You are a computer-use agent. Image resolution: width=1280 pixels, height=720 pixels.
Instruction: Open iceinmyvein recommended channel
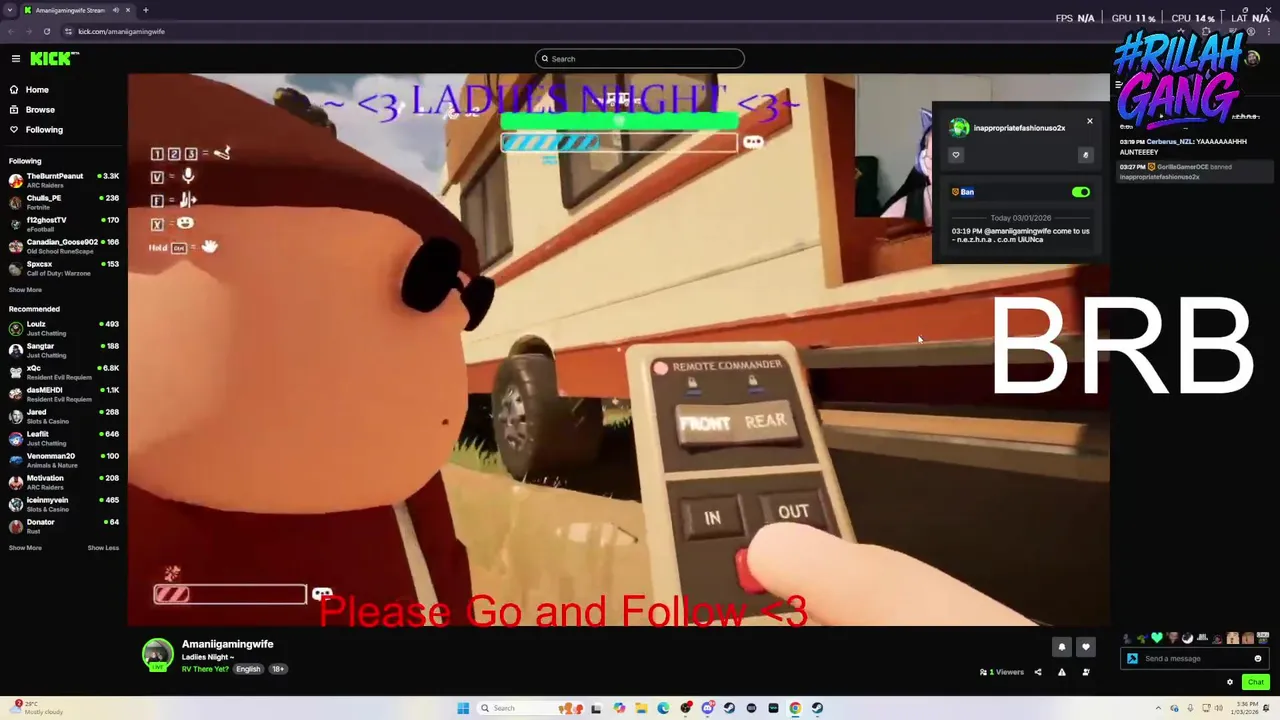pyautogui.click(x=64, y=504)
